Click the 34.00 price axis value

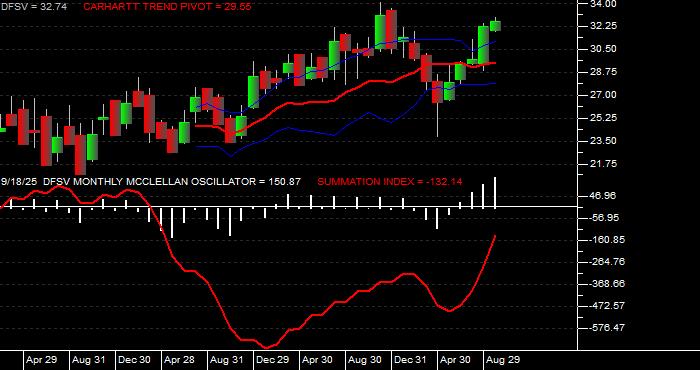[603, 4]
